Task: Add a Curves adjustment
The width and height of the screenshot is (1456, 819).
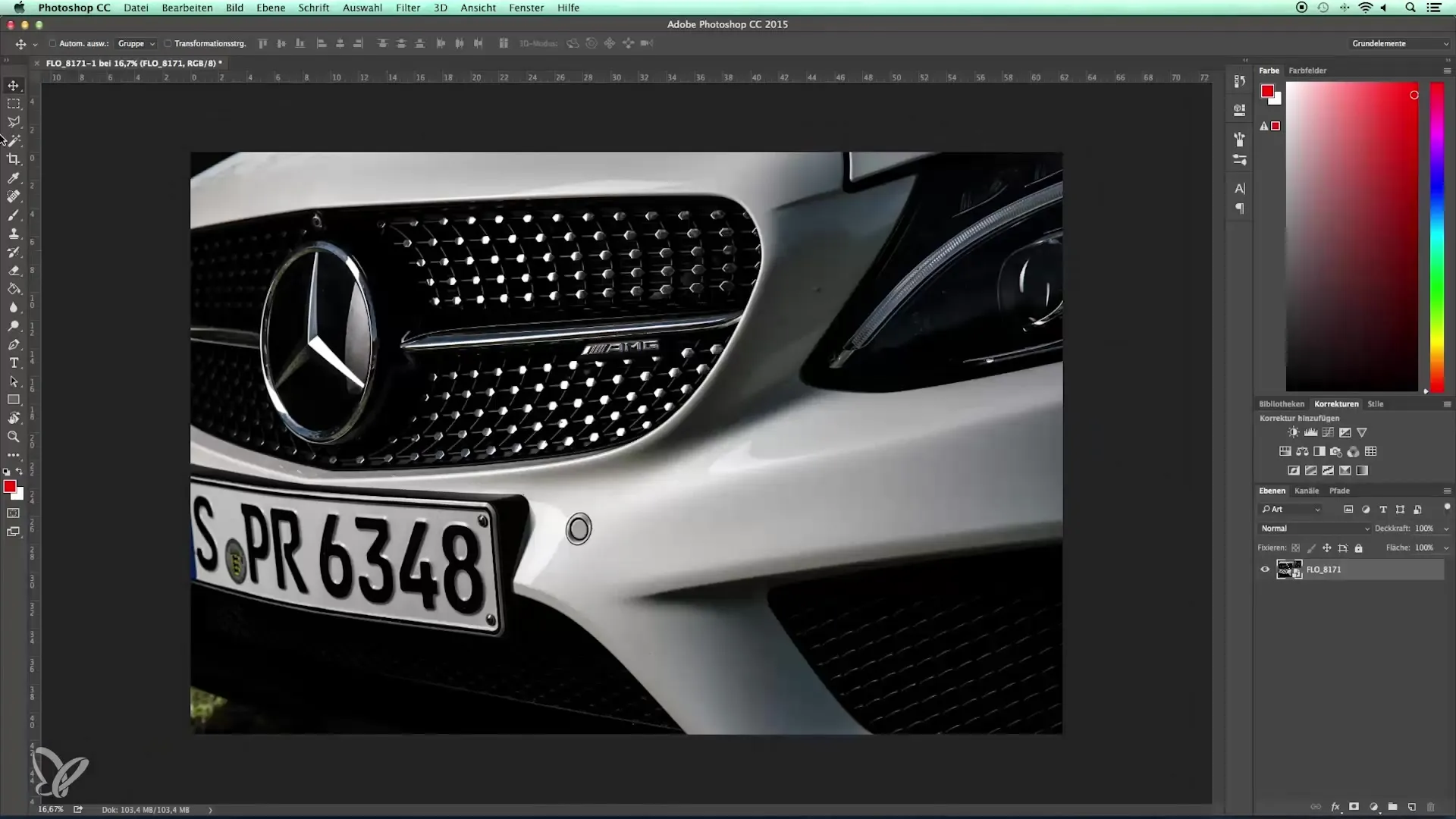Action: tap(1328, 432)
